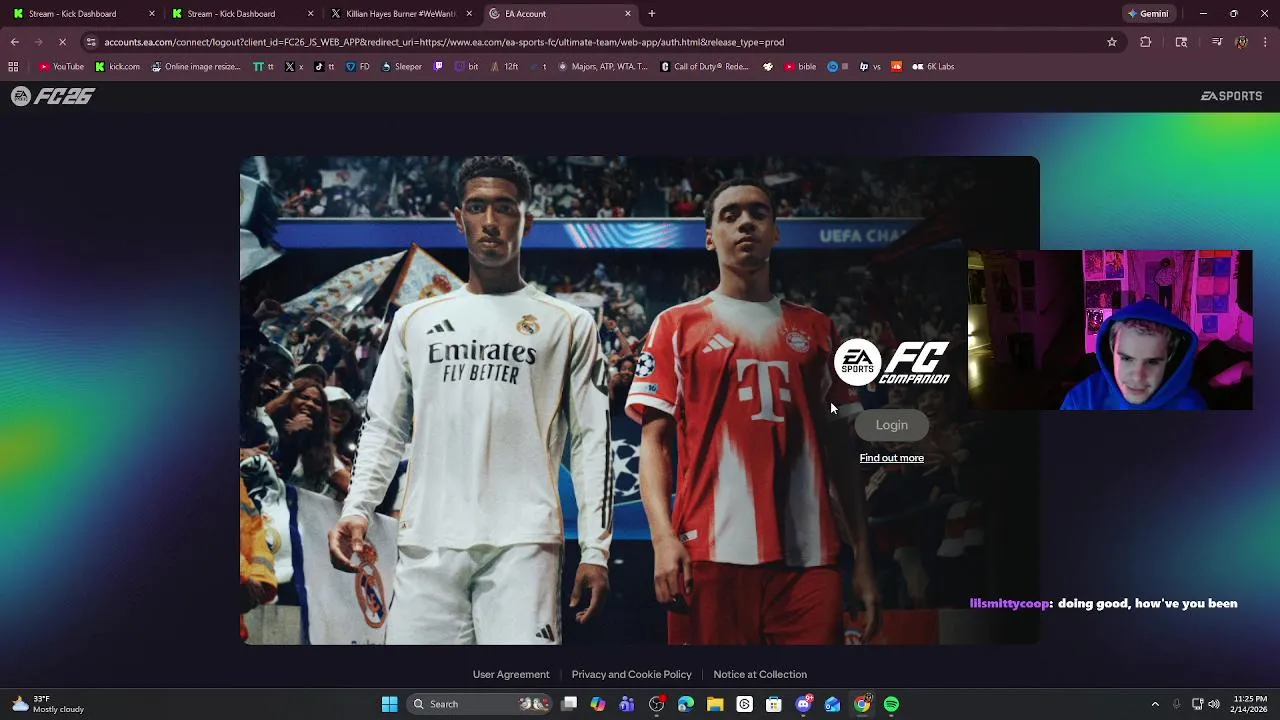The image size is (1280, 720).
Task: Click the taskbar Search box
Action: [480, 704]
